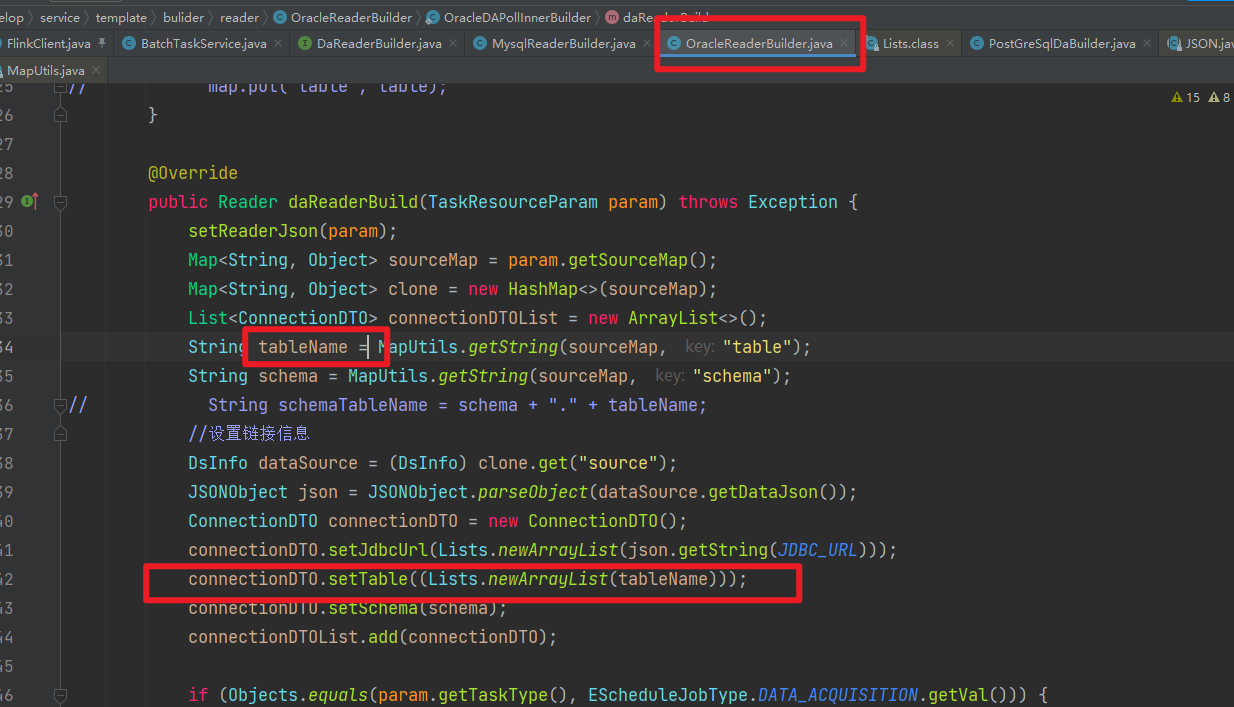Toggle a breakpoint in the gutter at line 32
This screenshot has width=1234, height=707.
[x=90, y=288]
